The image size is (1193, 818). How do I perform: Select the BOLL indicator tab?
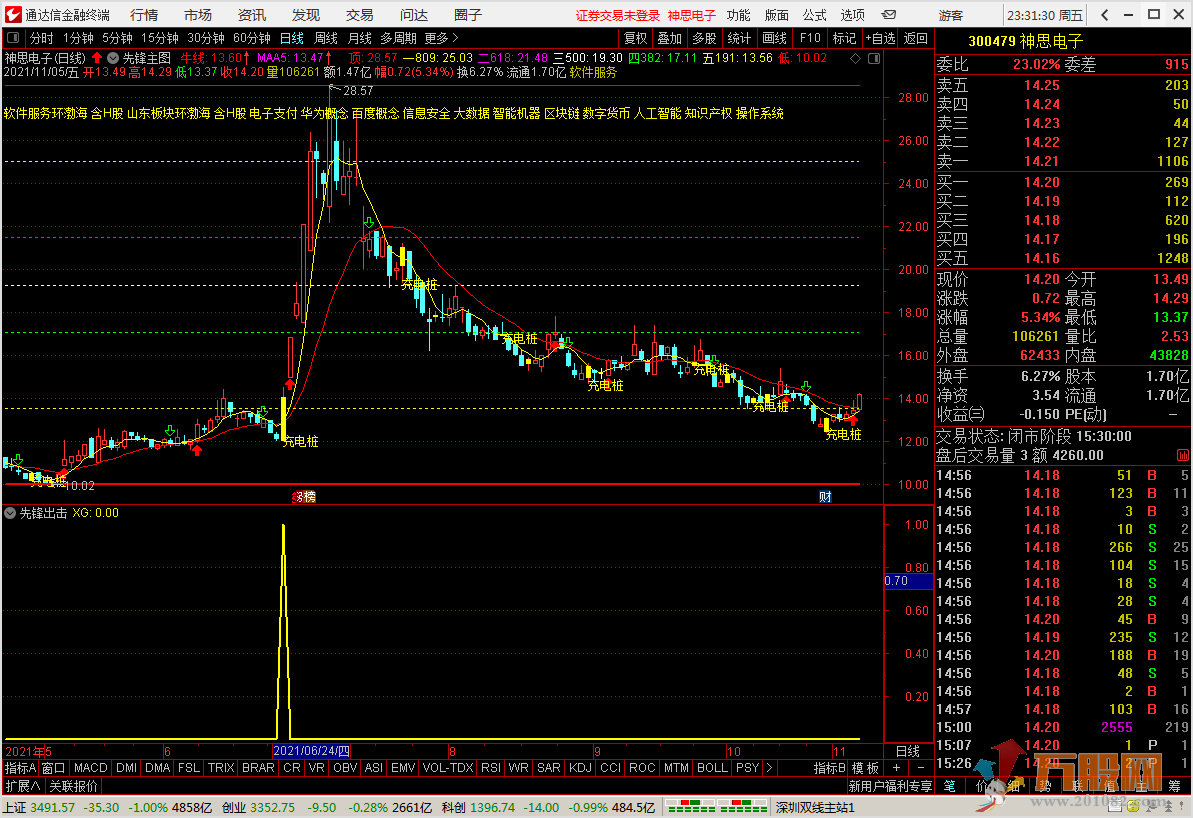click(712, 768)
